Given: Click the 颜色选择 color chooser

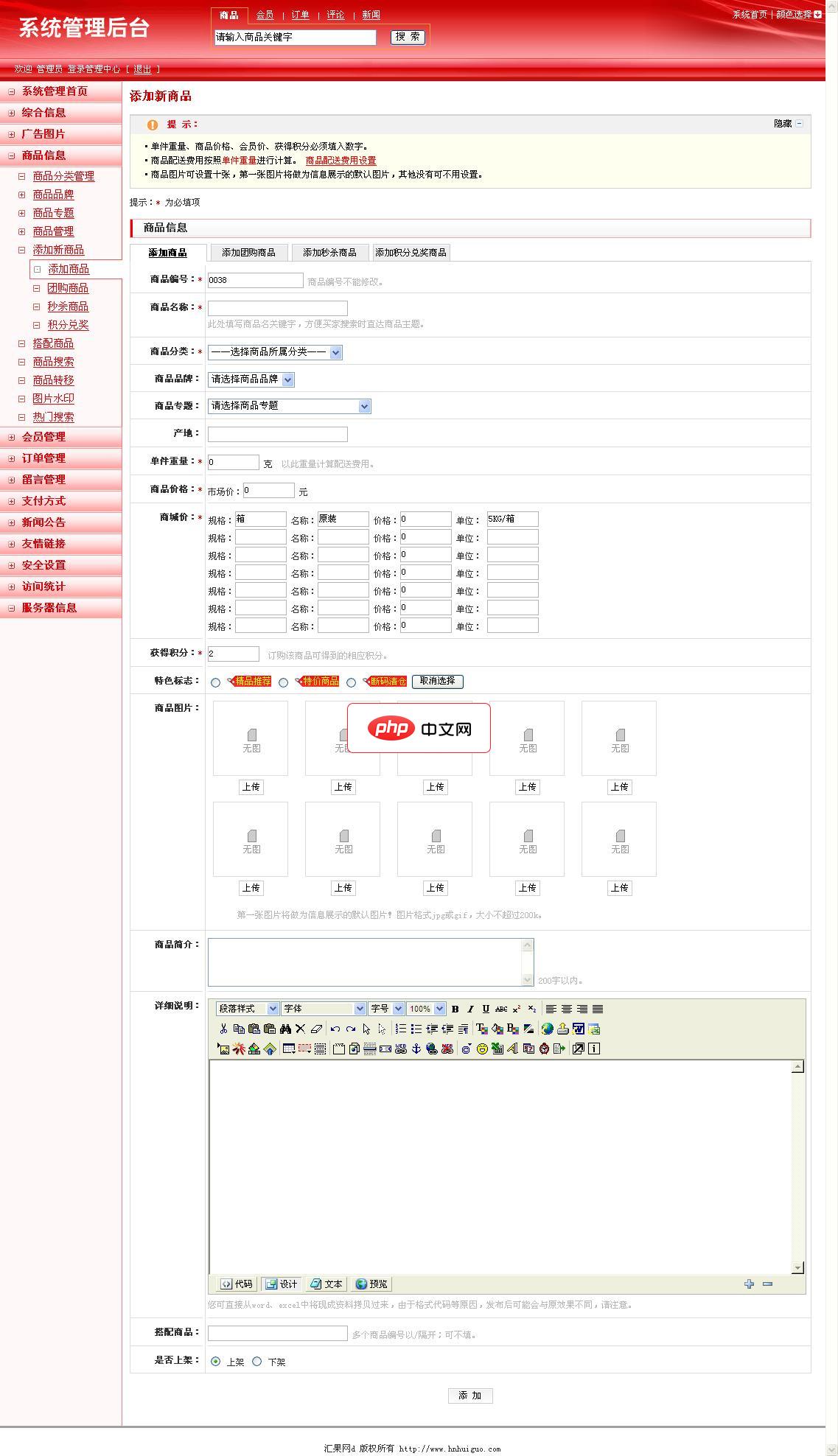Looking at the screenshot, I should pos(798,14).
